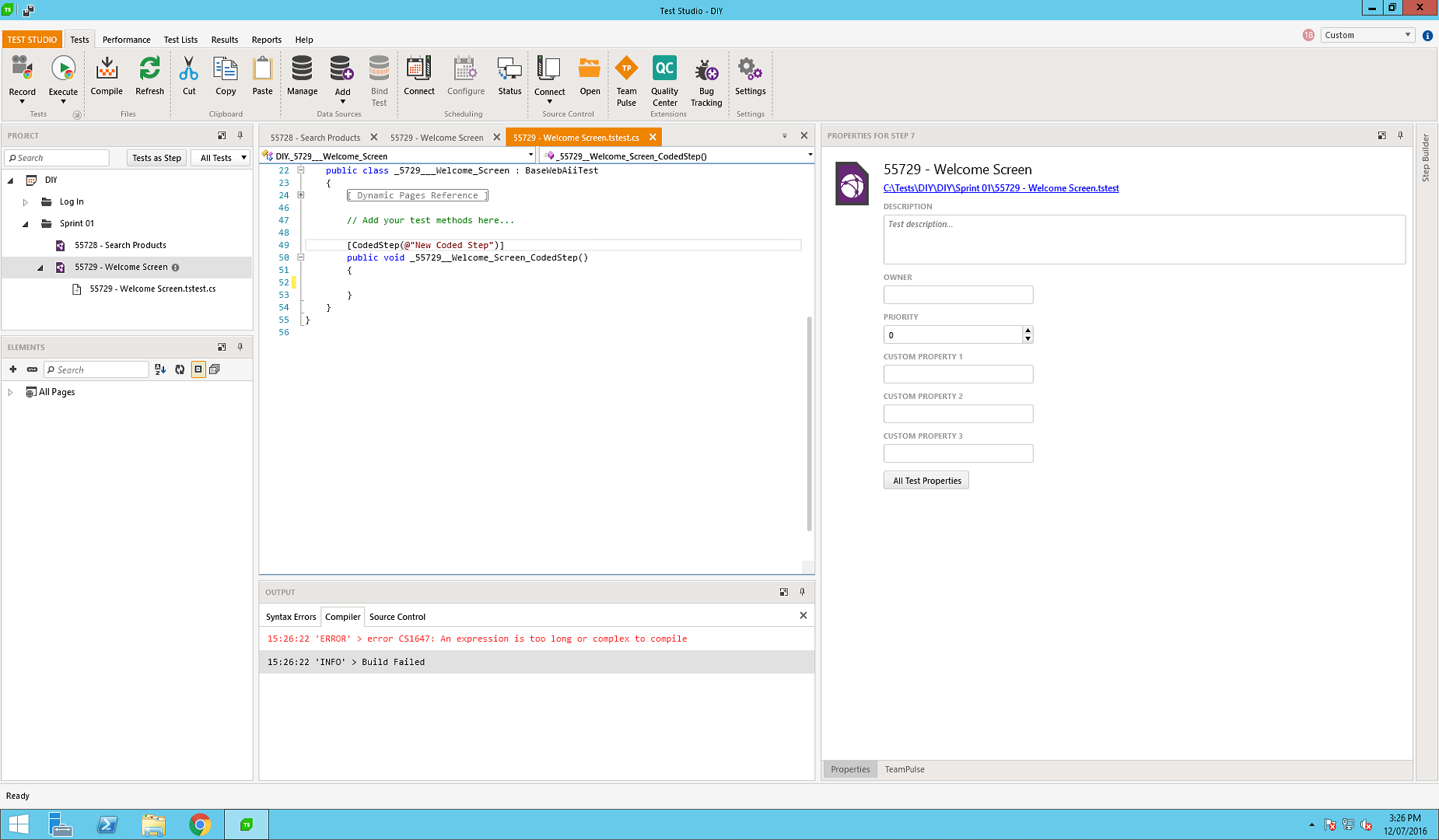Open the Welcome Screen.tstest file path link
Viewport: 1439px width, 840px height.
pyautogui.click(x=1001, y=188)
